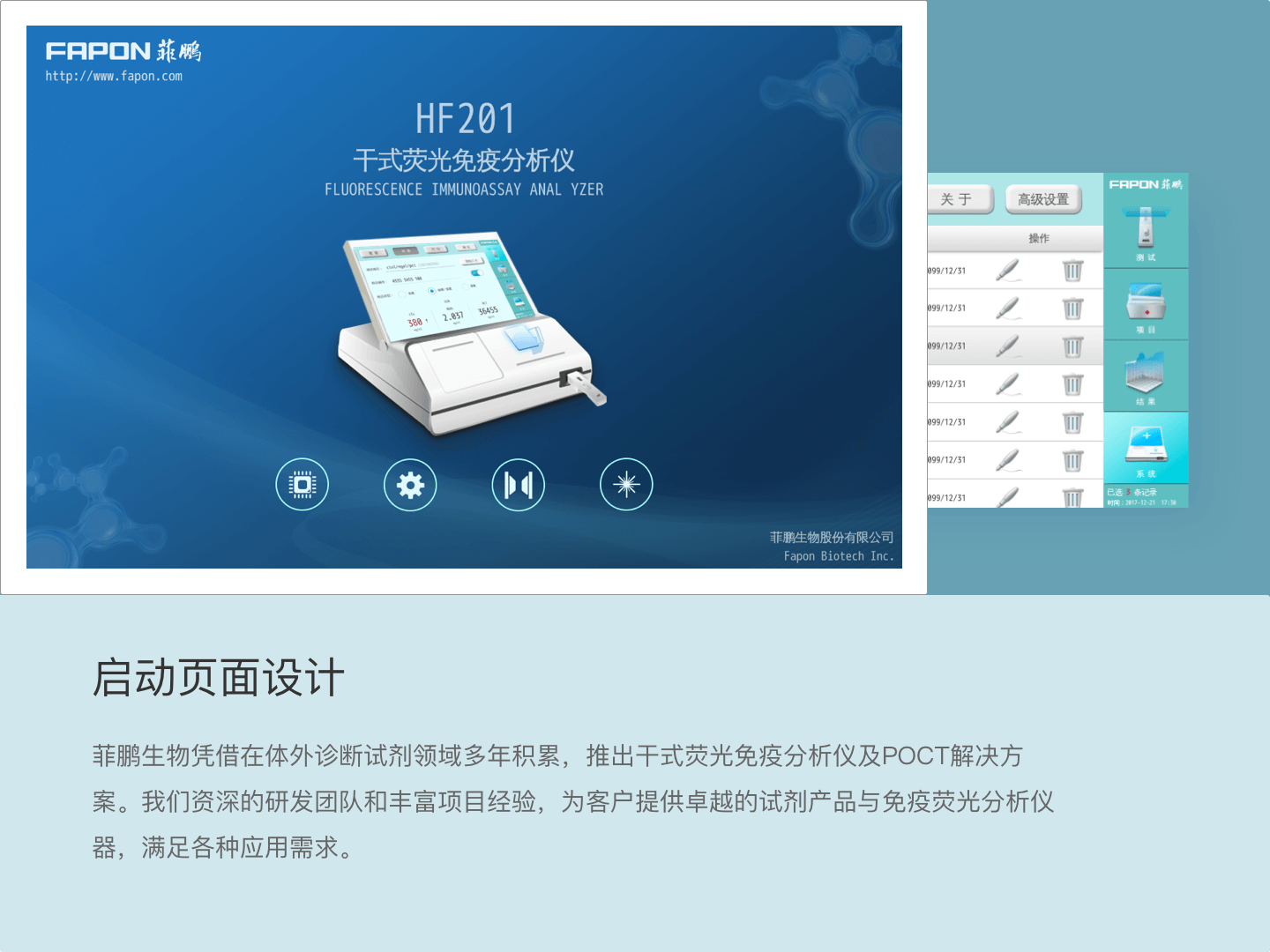
Task: Open the 系统 (System) sidebar icon
Action: coord(1146,449)
